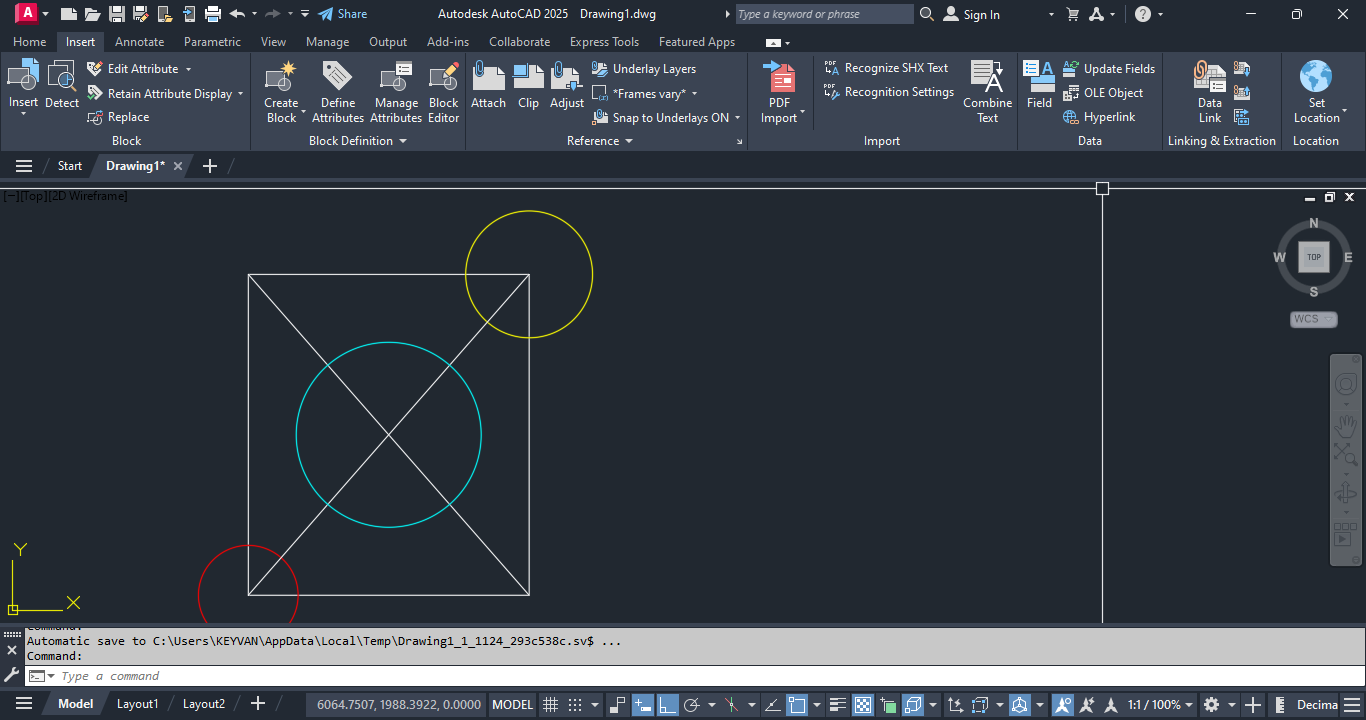Click in the Type a command input field
This screenshot has width=1366, height=720.
click(400, 676)
